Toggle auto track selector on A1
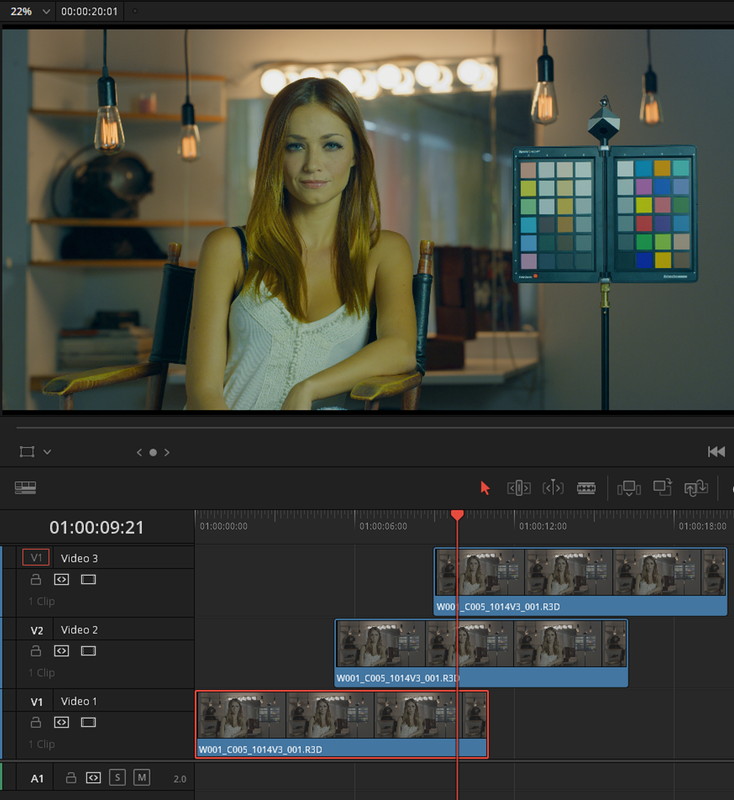Screen dimensions: 734x800 (x=93, y=778)
